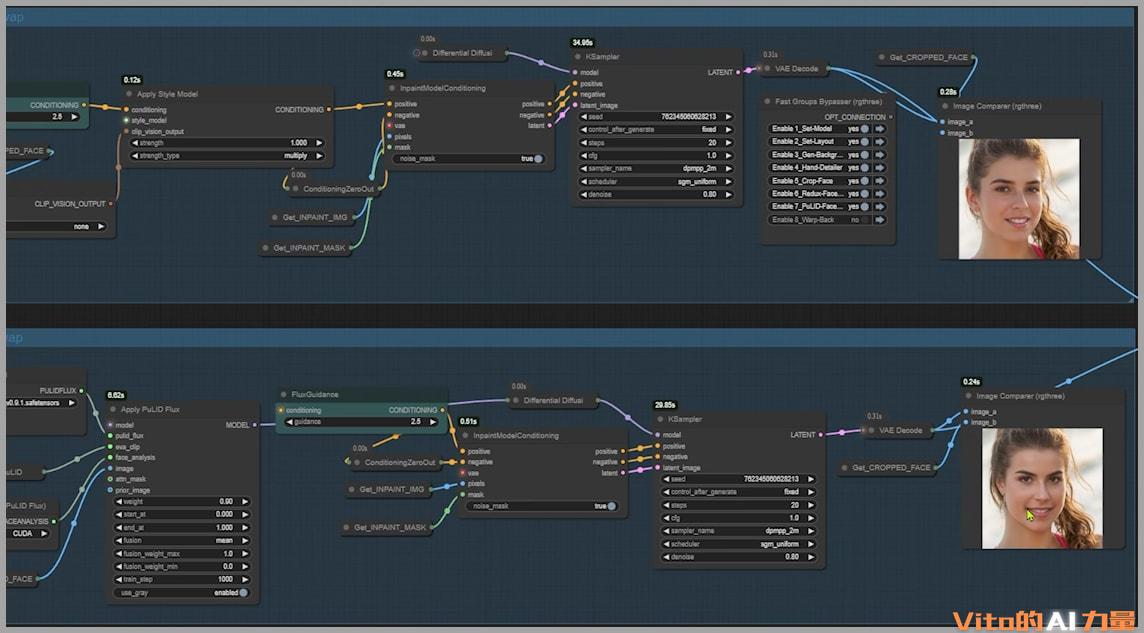The image size is (1144, 633).
Task: Click the face preview in the 0.24s Image Comparer
Action: [1042, 488]
